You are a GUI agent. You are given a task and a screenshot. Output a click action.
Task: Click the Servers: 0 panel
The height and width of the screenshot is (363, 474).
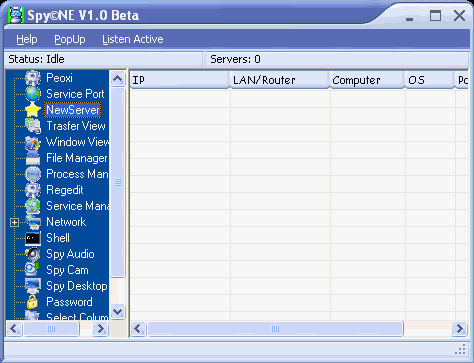(336, 59)
